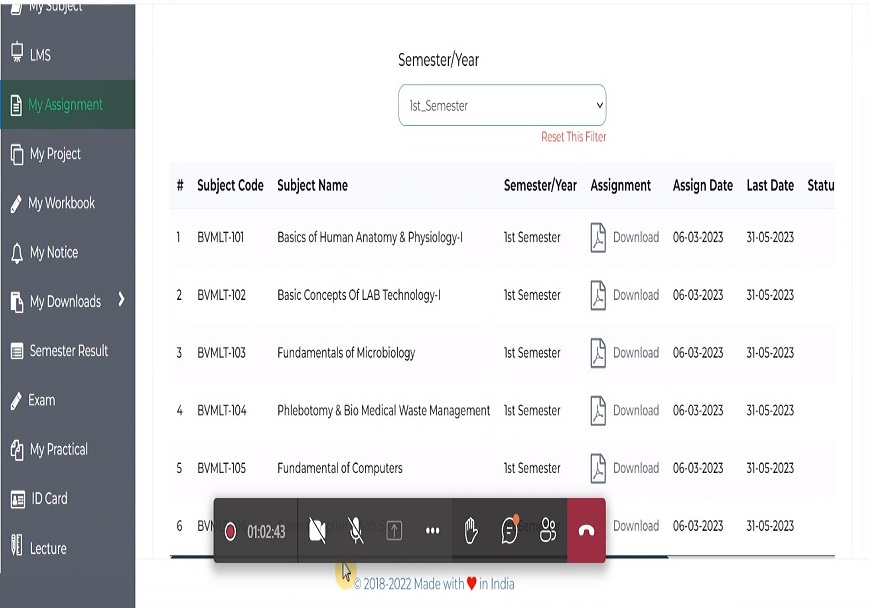869x608 pixels.
Task: Open the ID Card sidebar item
Action: click(x=49, y=498)
